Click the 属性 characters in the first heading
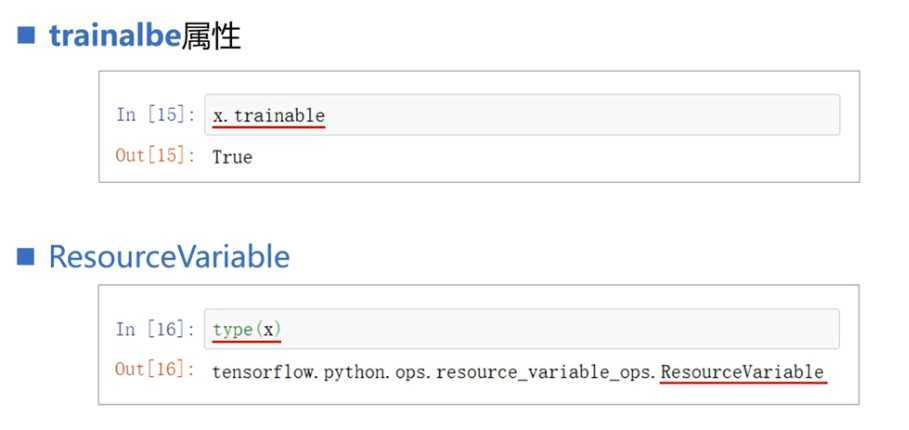The image size is (909, 430). pyautogui.click(x=212, y=37)
